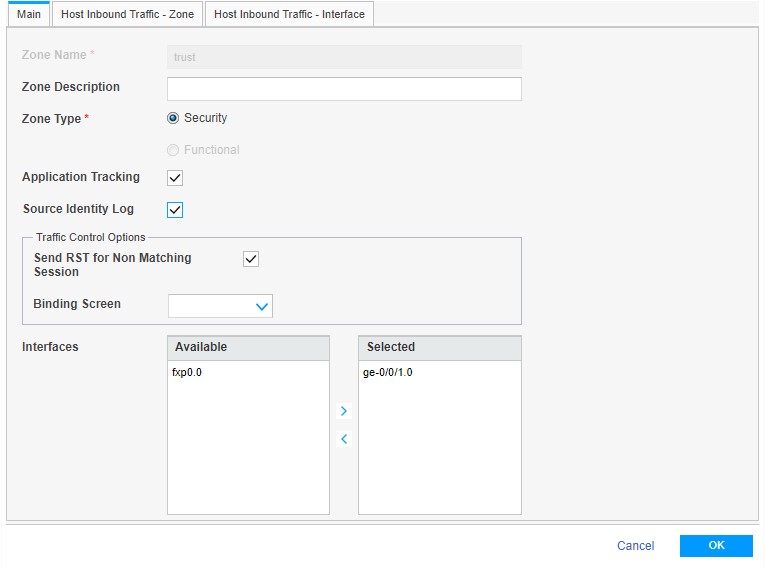
Task: Click the Available column header
Action: 248,347
